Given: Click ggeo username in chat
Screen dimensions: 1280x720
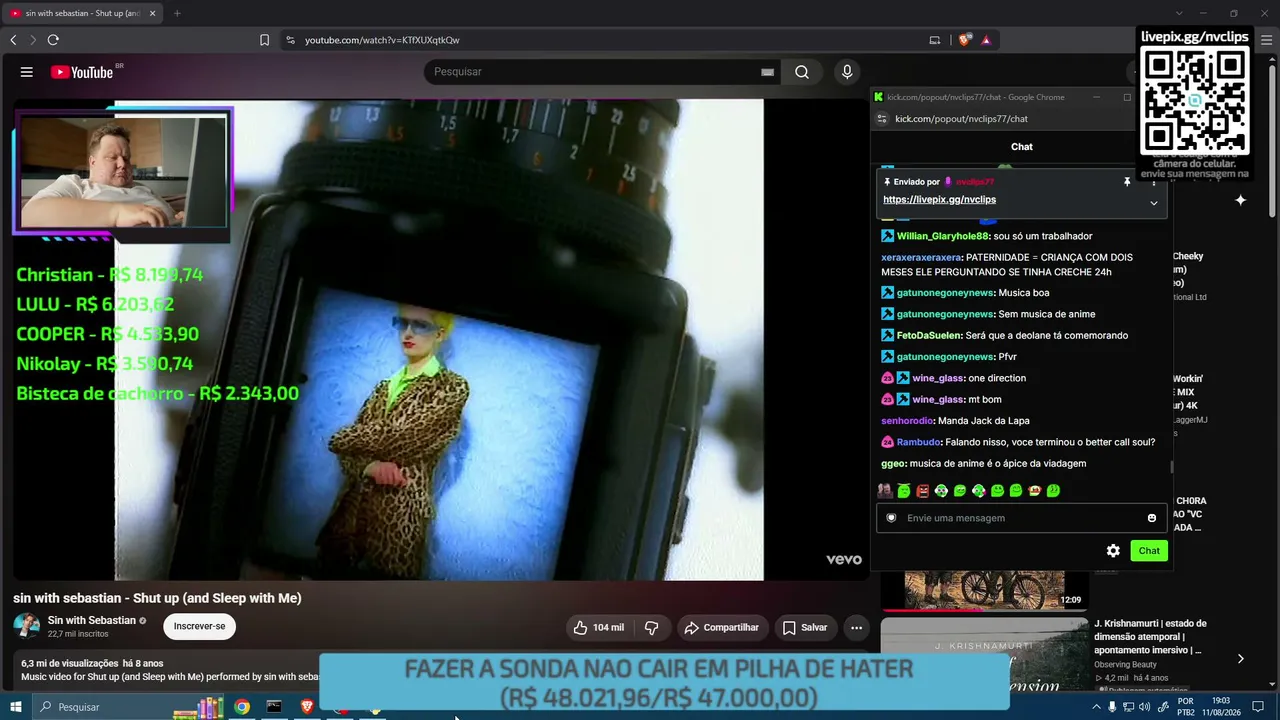Looking at the screenshot, I should point(894,464).
